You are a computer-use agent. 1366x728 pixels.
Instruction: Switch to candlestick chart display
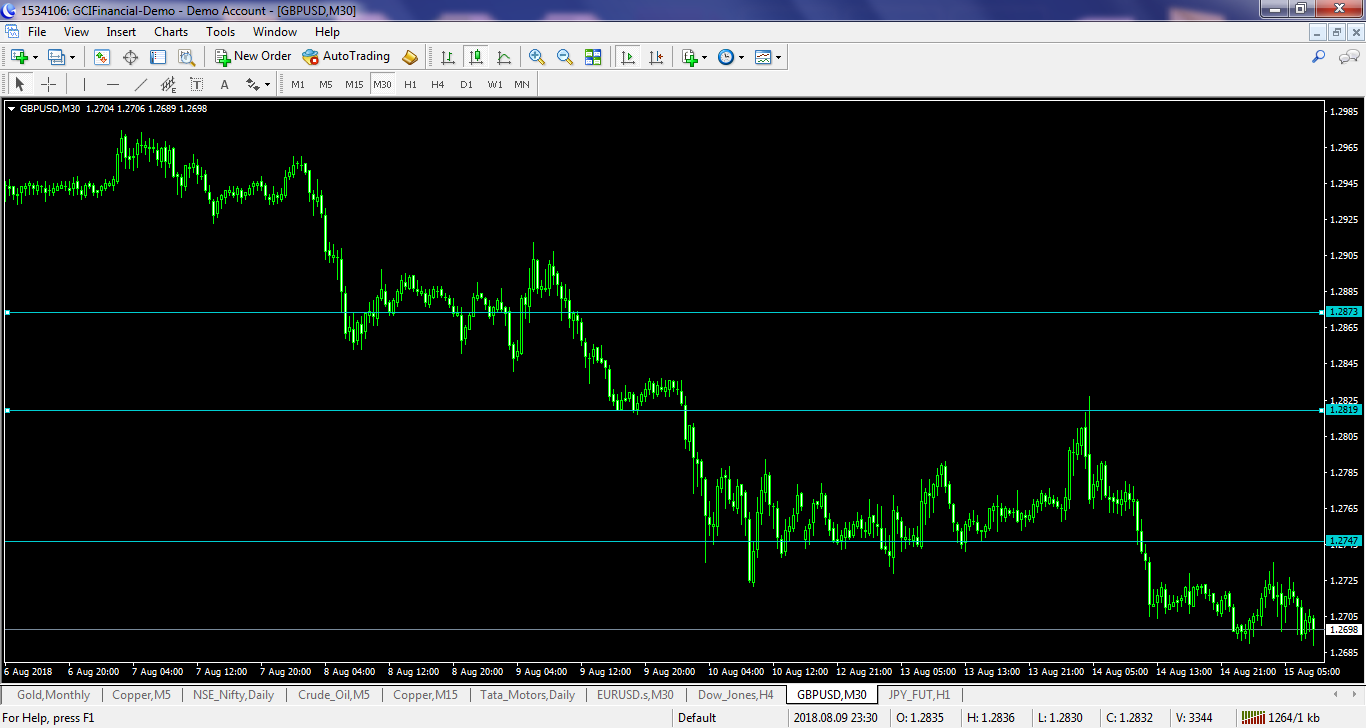point(476,57)
